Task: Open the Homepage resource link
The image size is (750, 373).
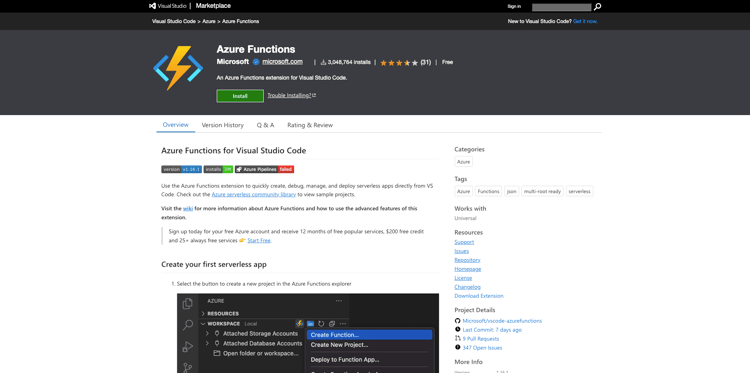Action: (x=468, y=269)
